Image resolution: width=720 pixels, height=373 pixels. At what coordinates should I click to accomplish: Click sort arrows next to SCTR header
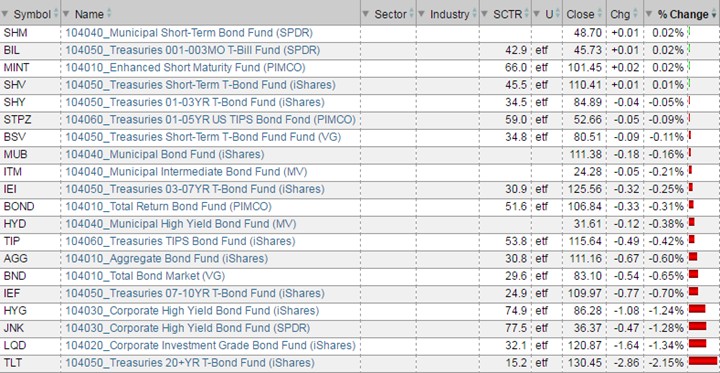527,14
